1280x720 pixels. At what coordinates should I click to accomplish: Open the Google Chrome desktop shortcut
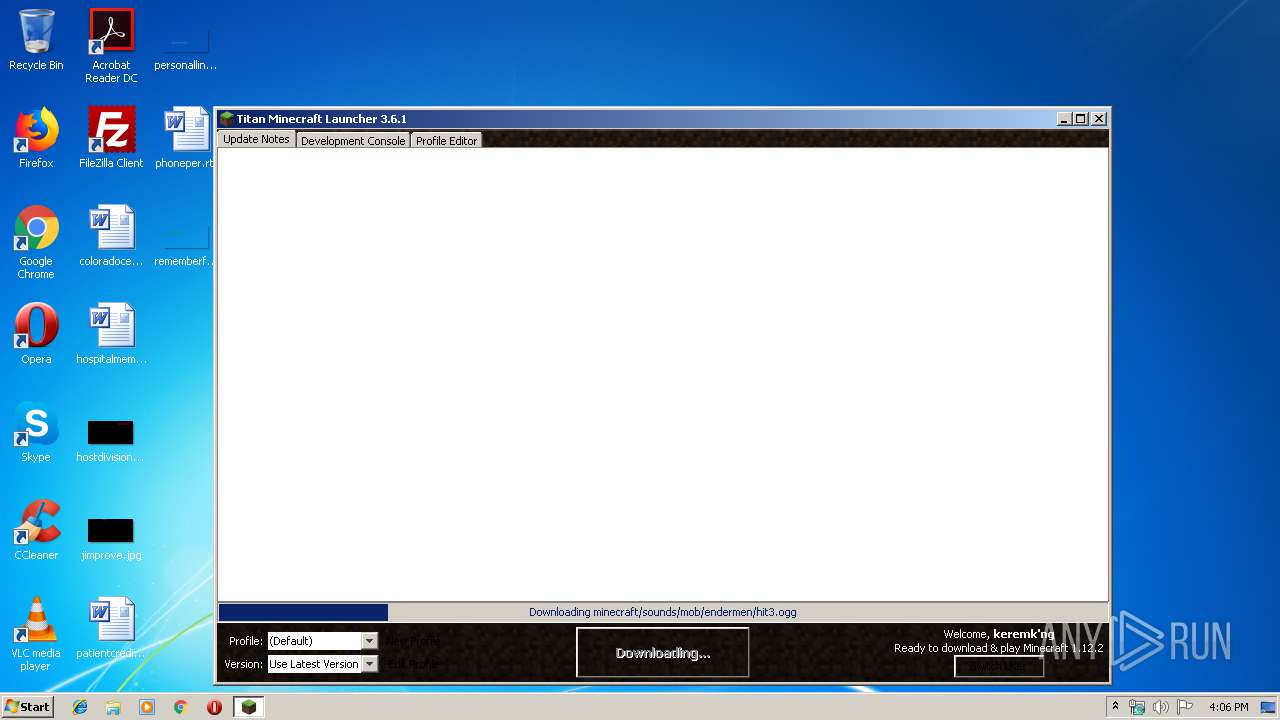pyautogui.click(x=36, y=242)
